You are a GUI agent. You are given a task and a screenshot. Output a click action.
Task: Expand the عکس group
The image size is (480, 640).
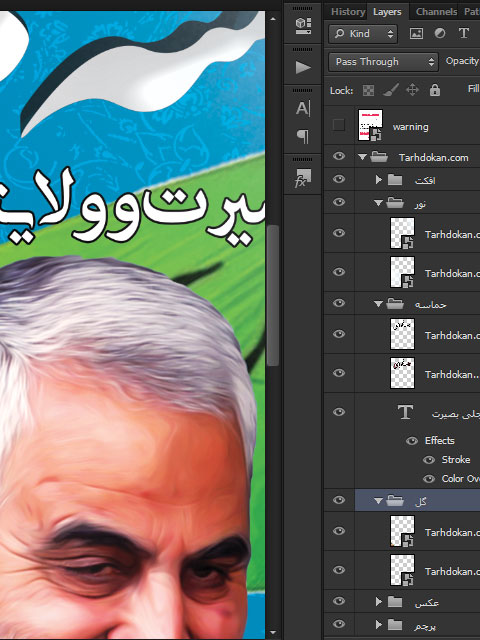coord(378,601)
